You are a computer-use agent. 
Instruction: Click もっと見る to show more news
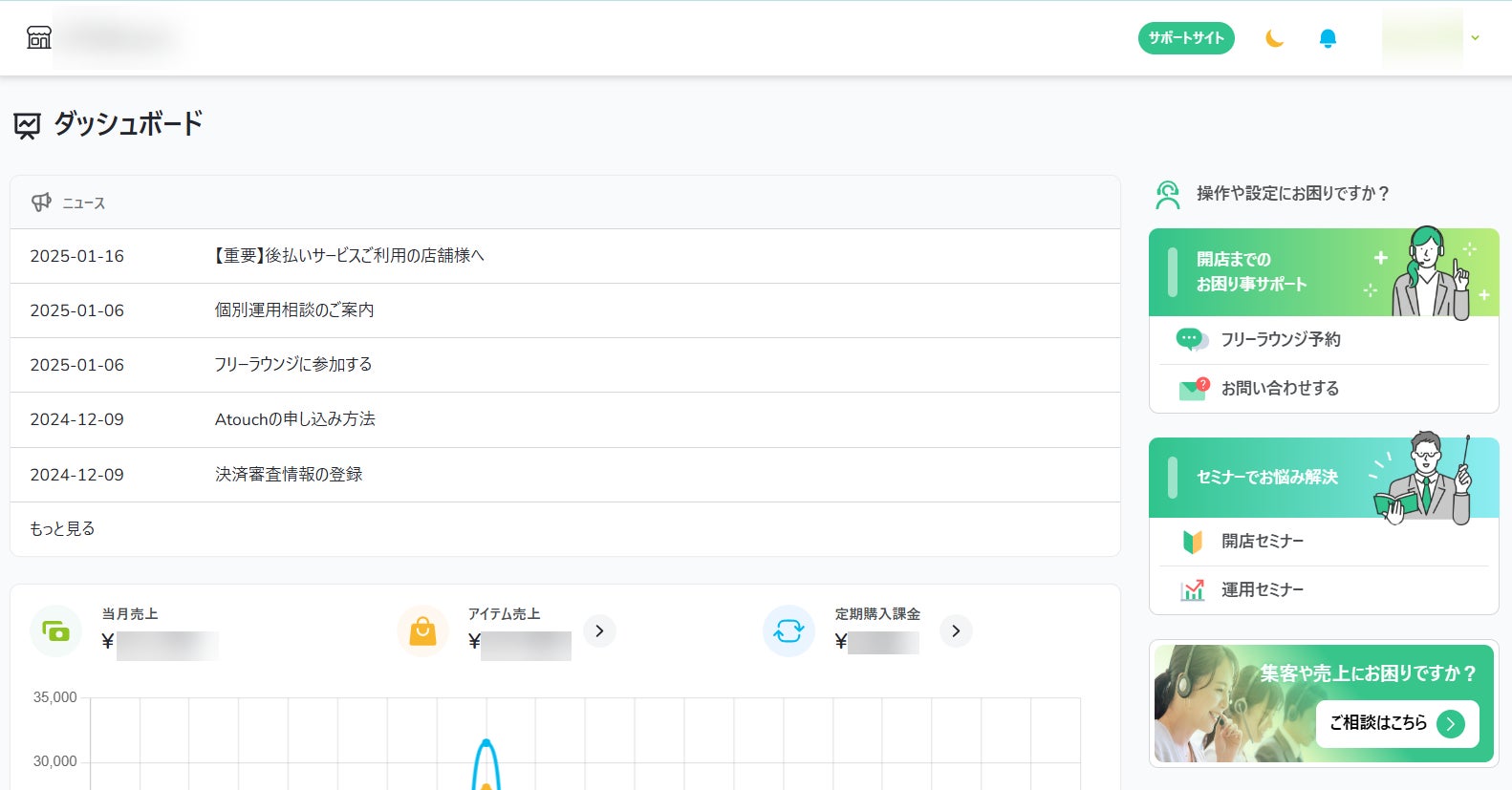[62, 529]
